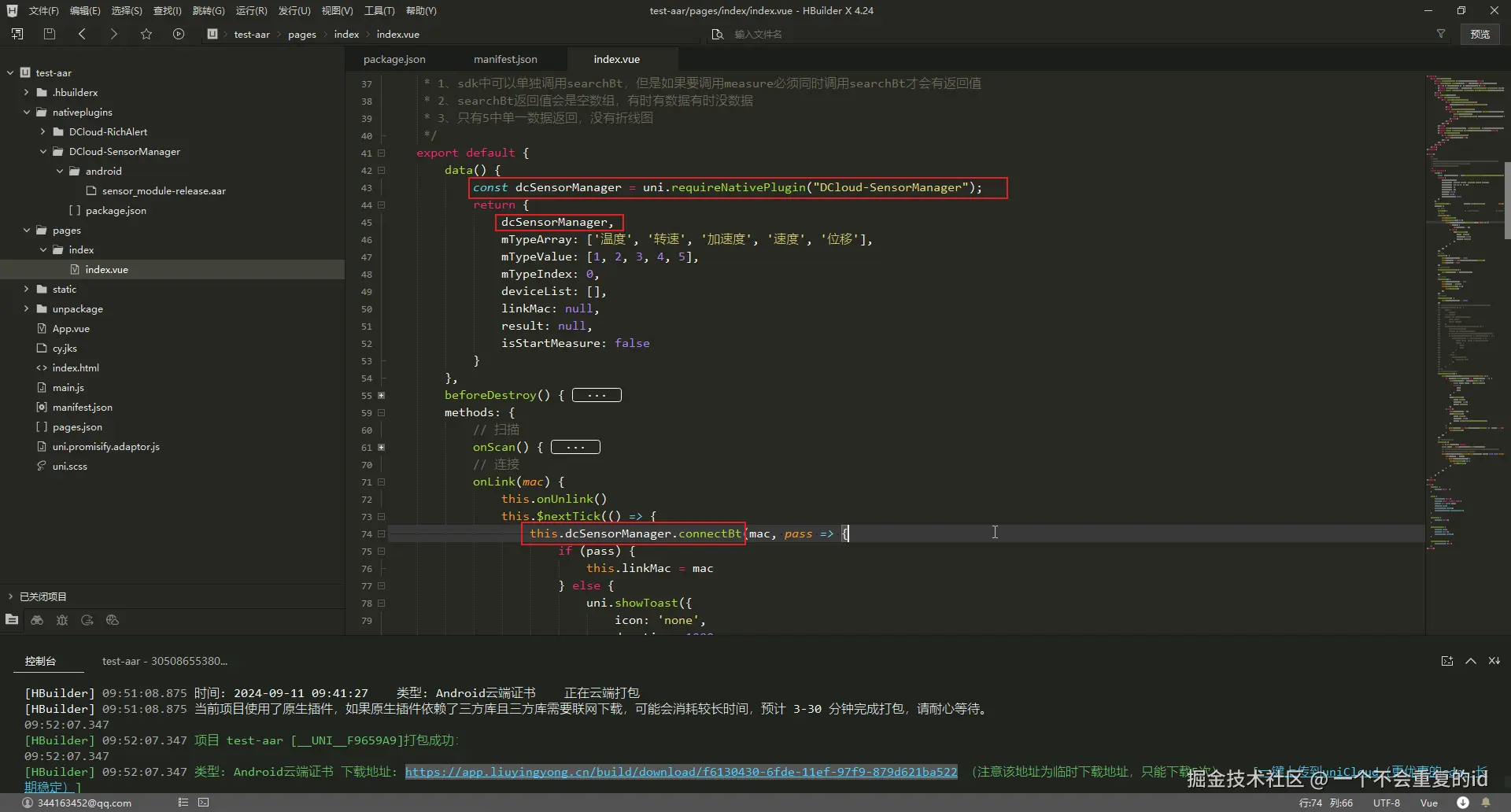Image resolution: width=1511 pixels, height=812 pixels.
Task: Open the debug bug icon in sidebar
Action: (x=62, y=620)
